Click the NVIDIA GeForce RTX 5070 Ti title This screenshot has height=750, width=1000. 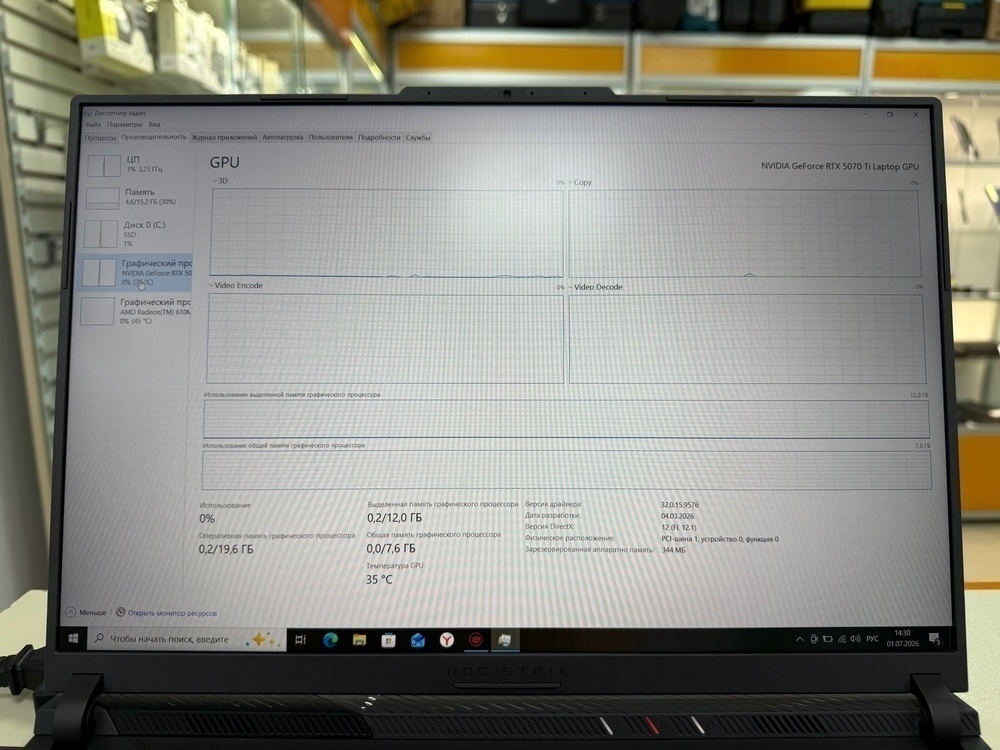pyautogui.click(x=840, y=166)
